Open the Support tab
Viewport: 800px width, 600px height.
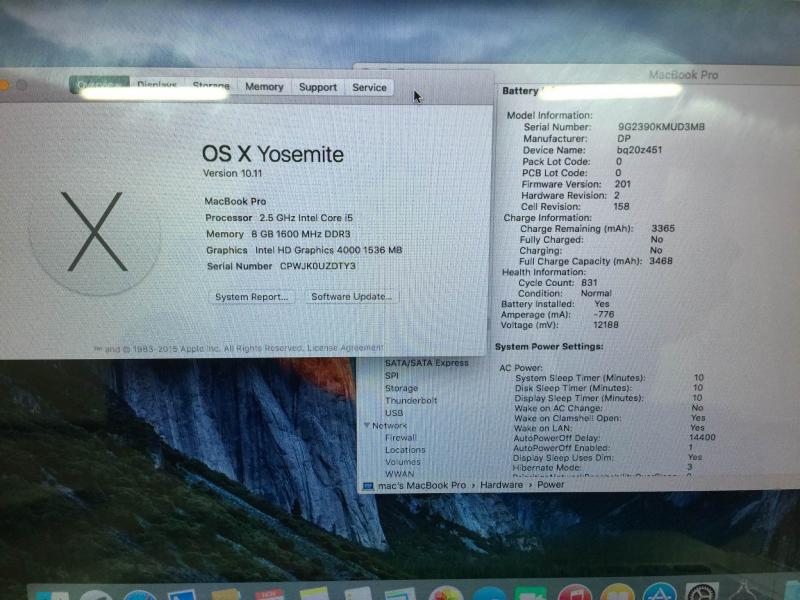(318, 87)
